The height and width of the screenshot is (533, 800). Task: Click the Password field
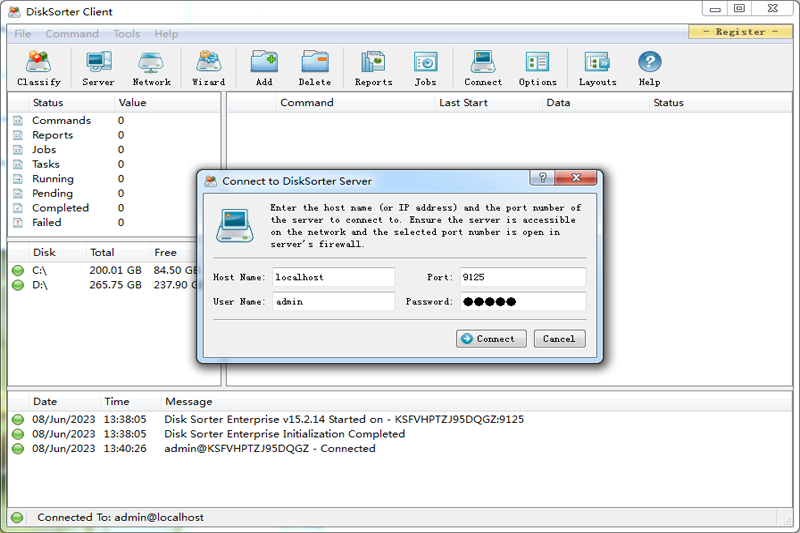522,301
